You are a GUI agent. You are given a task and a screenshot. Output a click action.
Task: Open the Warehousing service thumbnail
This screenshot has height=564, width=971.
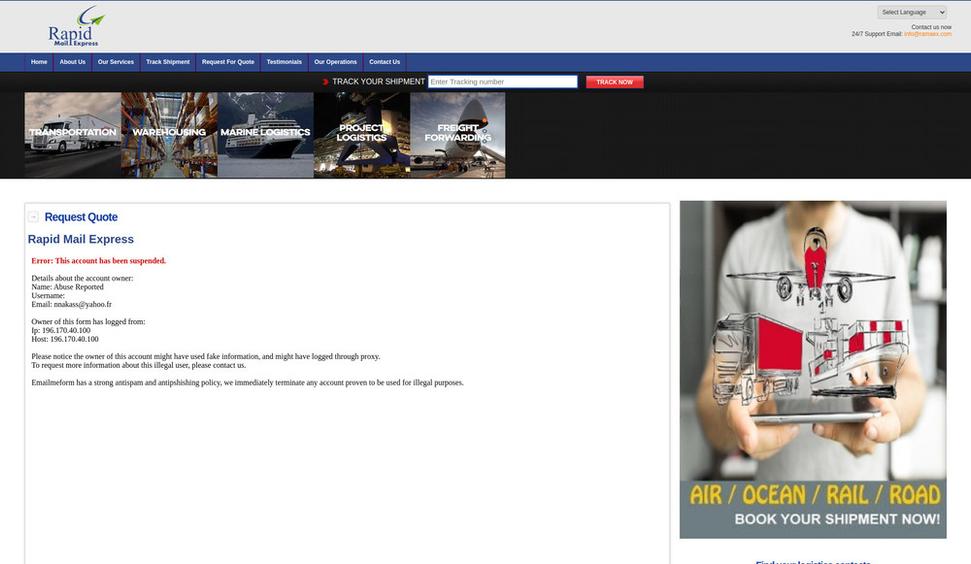[169, 135]
